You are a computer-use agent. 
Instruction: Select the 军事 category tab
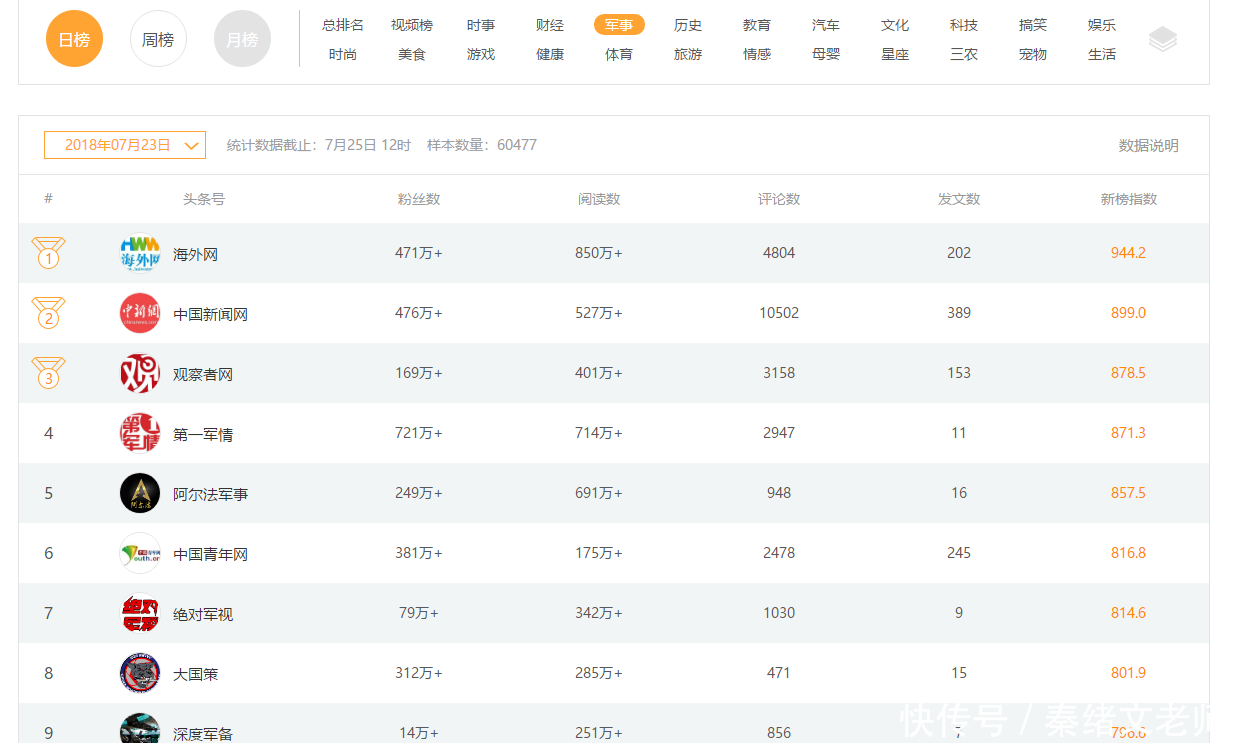619,25
